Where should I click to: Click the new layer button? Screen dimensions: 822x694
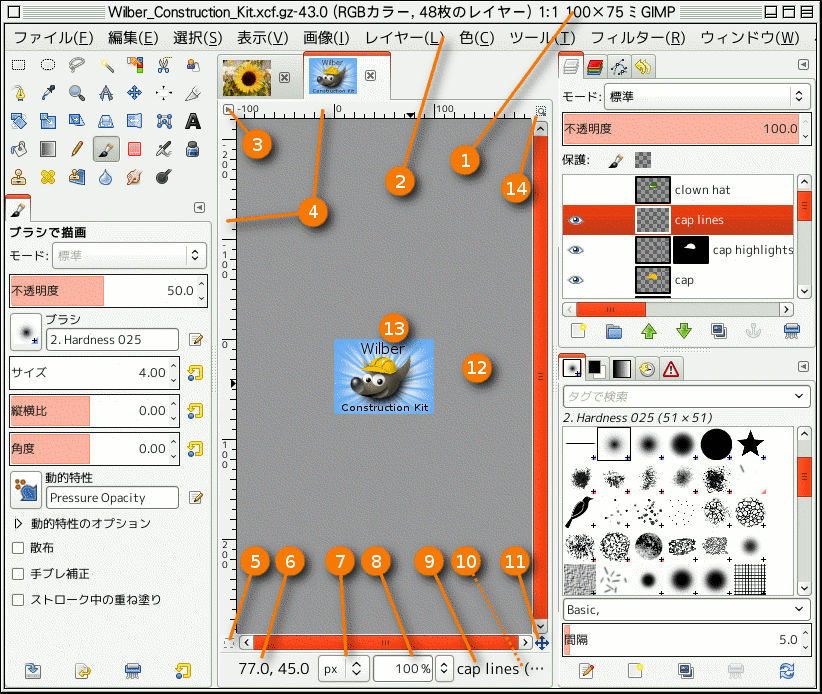[577, 330]
